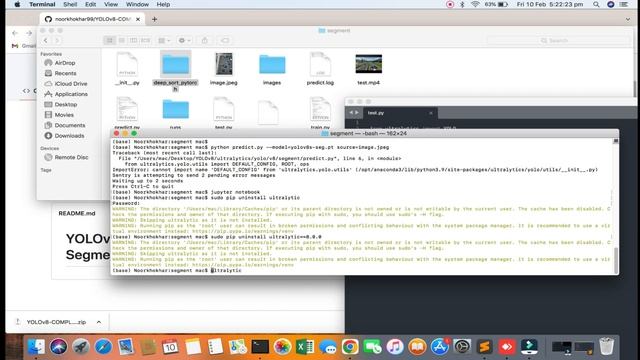The height and width of the screenshot is (360, 640).
Task: Open iBooks icon in the Dock
Action: [417, 347]
